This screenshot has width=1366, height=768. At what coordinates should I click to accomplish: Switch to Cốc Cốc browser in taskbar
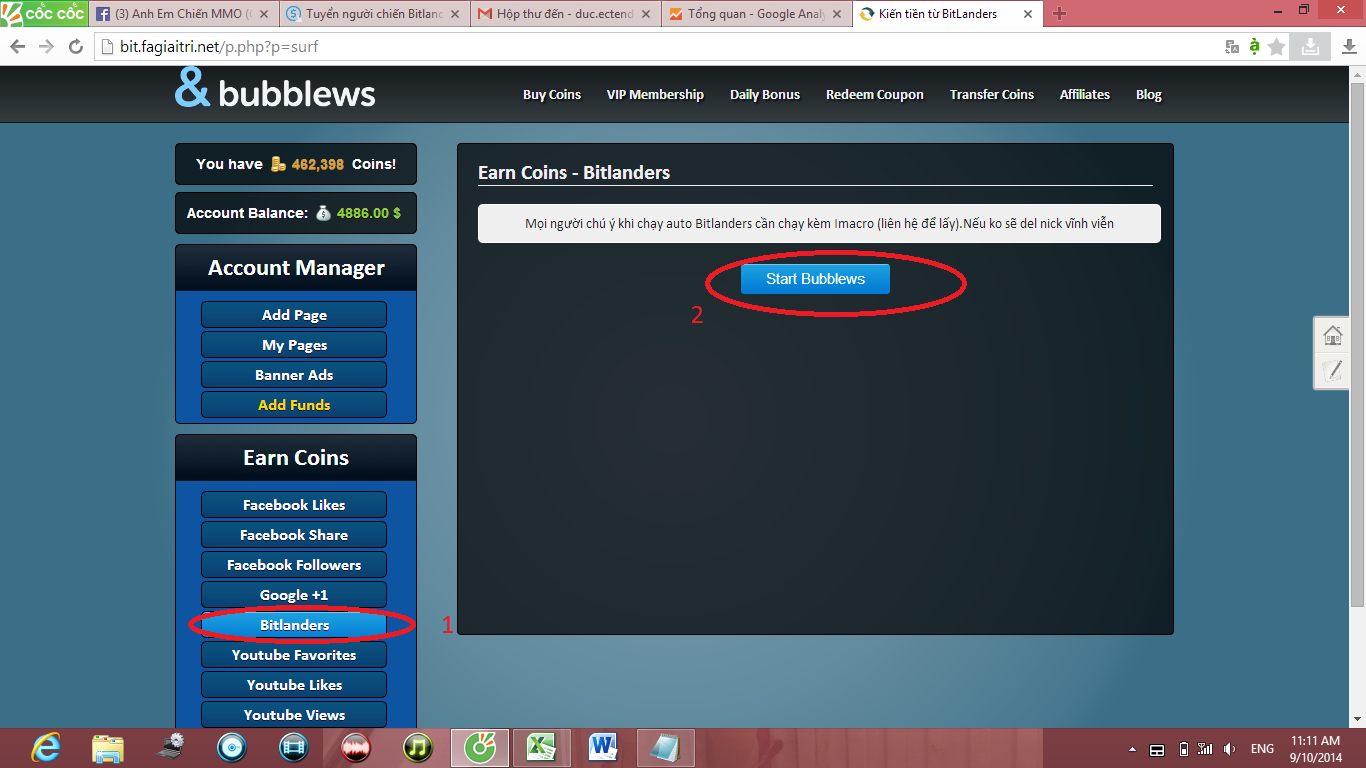tap(479, 747)
